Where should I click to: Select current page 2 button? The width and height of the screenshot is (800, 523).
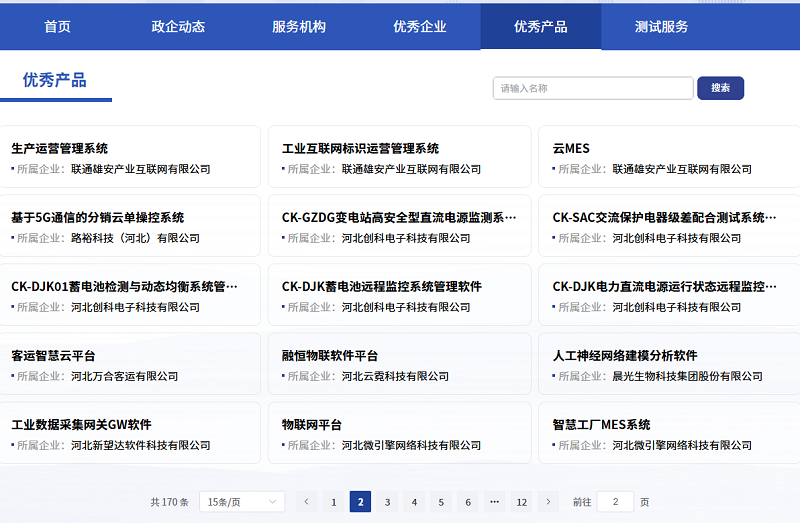coord(360,502)
